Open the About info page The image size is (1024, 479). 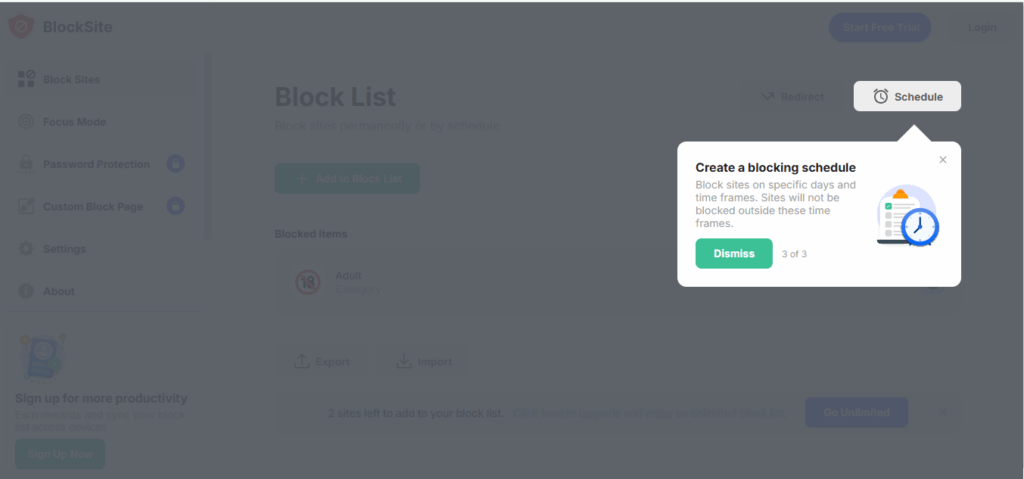point(58,291)
